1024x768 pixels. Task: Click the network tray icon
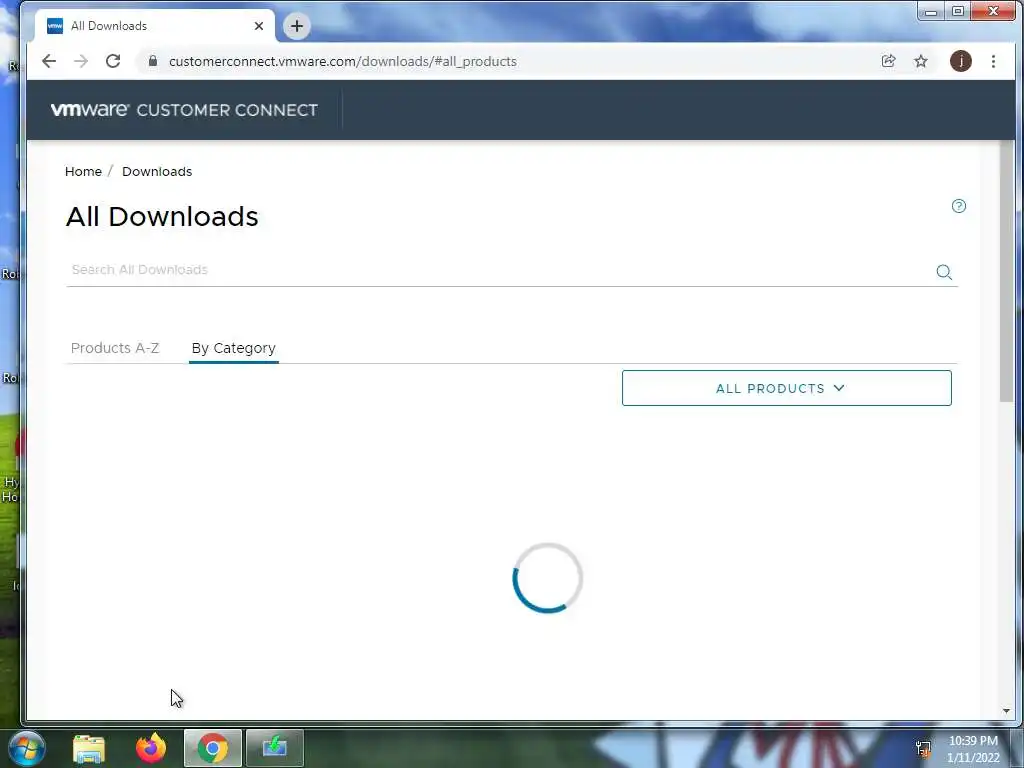point(923,749)
